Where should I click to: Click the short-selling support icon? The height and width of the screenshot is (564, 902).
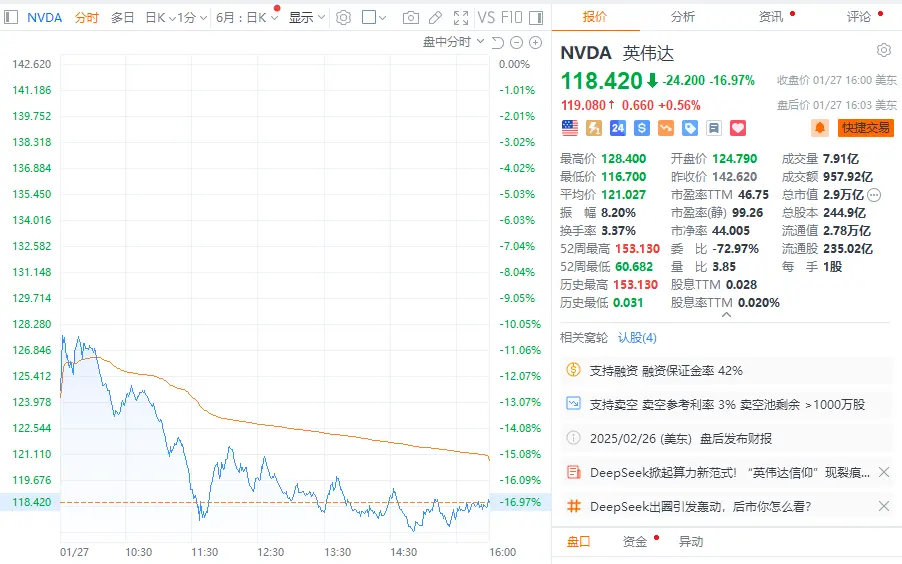[573, 404]
